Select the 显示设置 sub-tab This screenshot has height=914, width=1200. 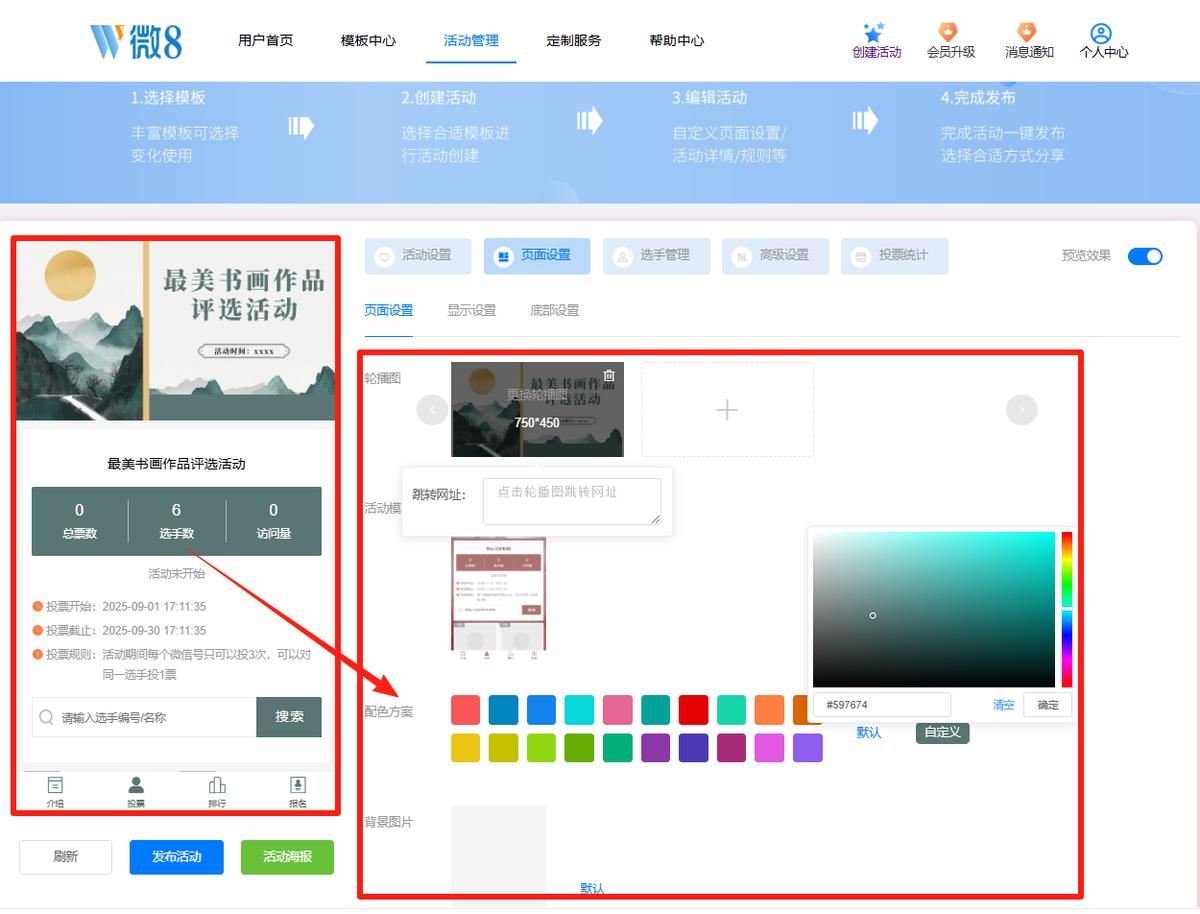(x=472, y=311)
